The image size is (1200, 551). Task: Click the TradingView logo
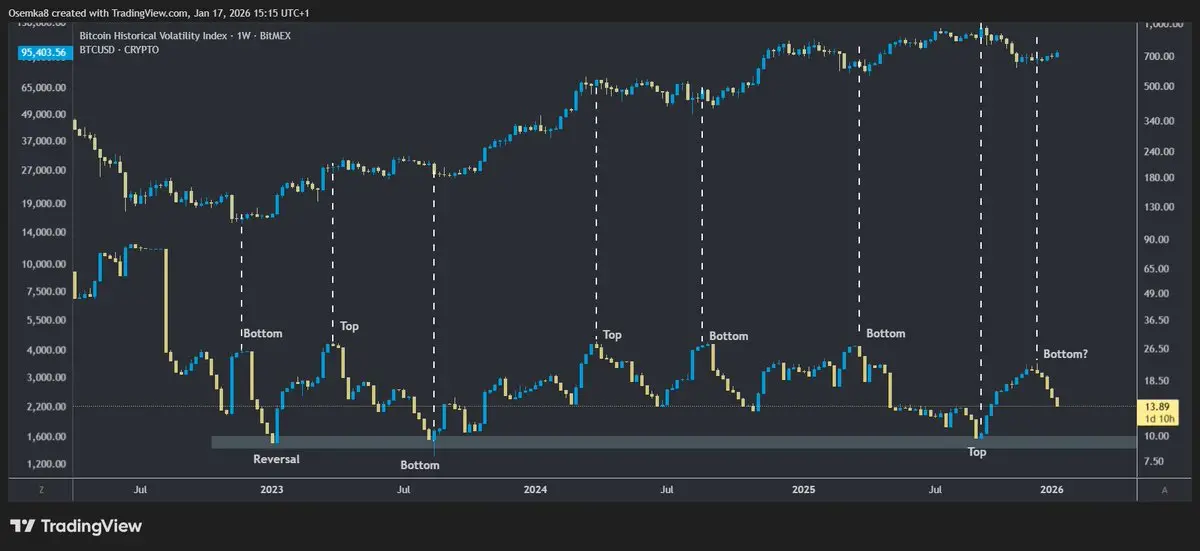point(76,526)
